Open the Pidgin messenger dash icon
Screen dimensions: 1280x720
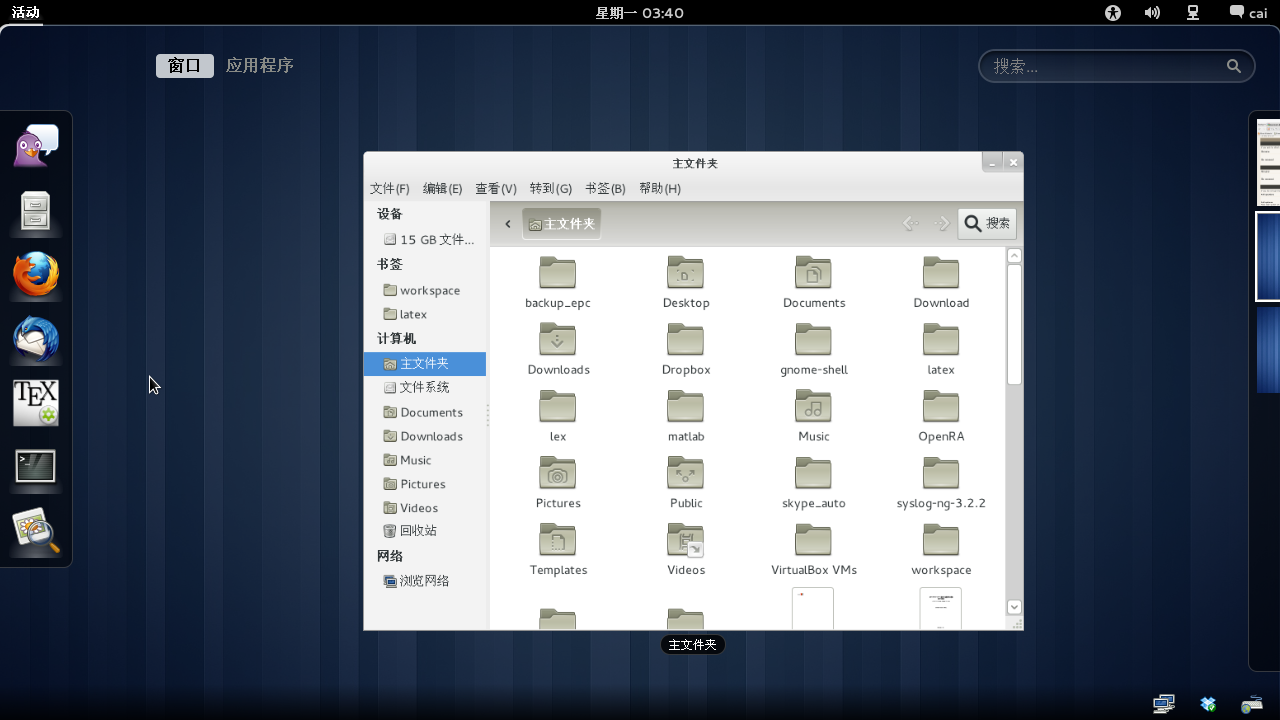coord(36,146)
